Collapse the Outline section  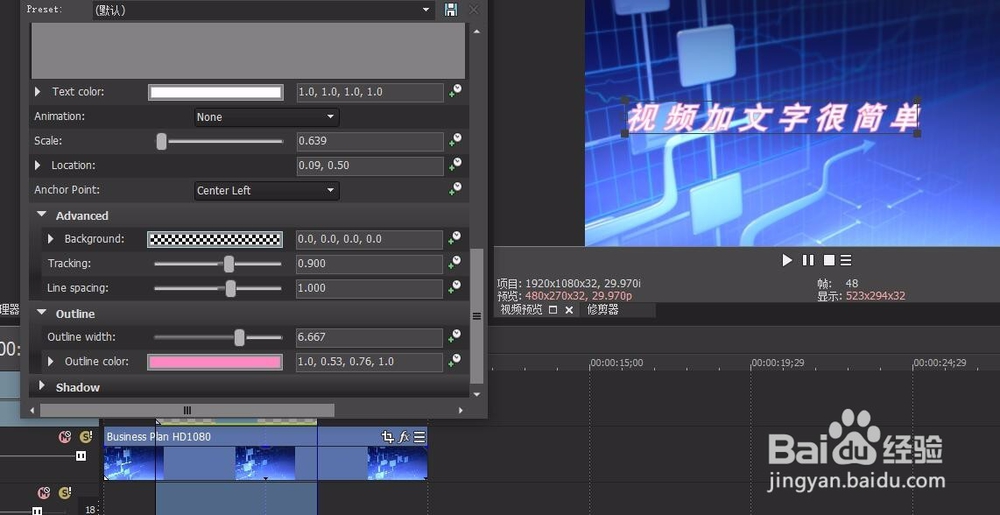pyautogui.click(x=41, y=313)
